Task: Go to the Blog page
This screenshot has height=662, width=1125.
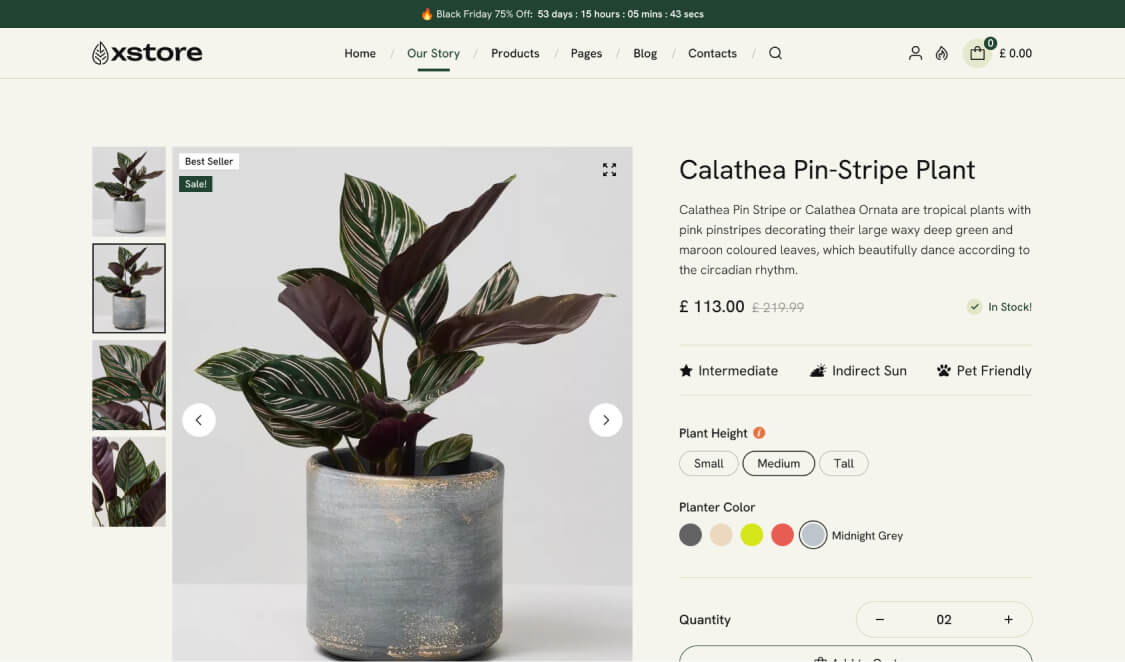Action: pyautogui.click(x=645, y=53)
